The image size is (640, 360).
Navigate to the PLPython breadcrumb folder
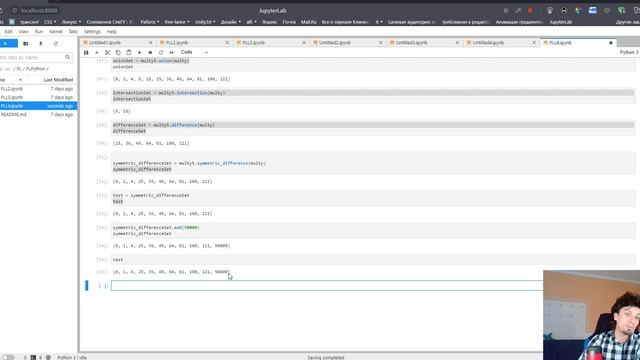tap(37, 69)
